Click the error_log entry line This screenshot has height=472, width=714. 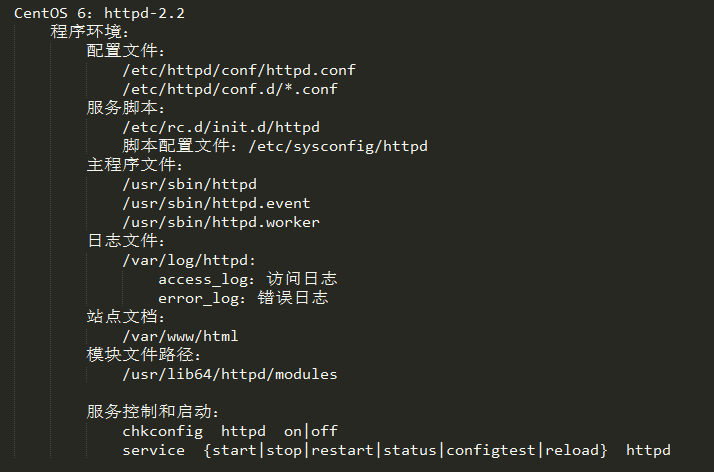click(243, 298)
